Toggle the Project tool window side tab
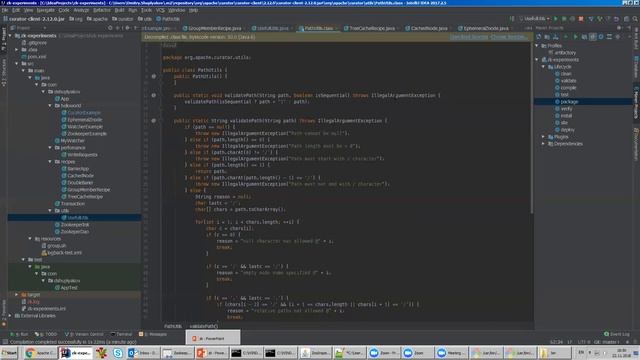This screenshot has height=360, width=640. point(4,39)
